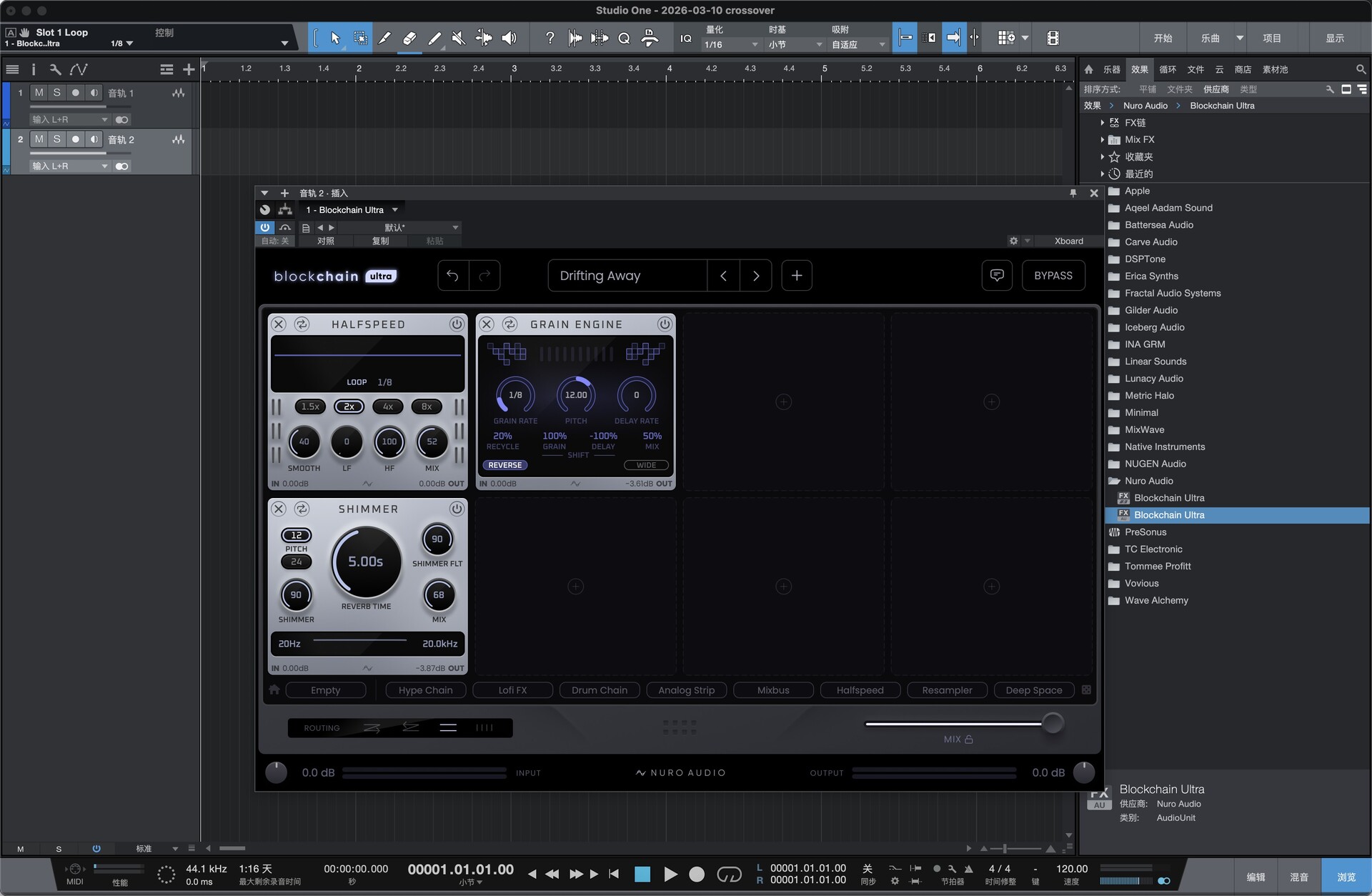Select the Lofi FX preset tab
Screen dimensions: 1372x896
tap(512, 690)
